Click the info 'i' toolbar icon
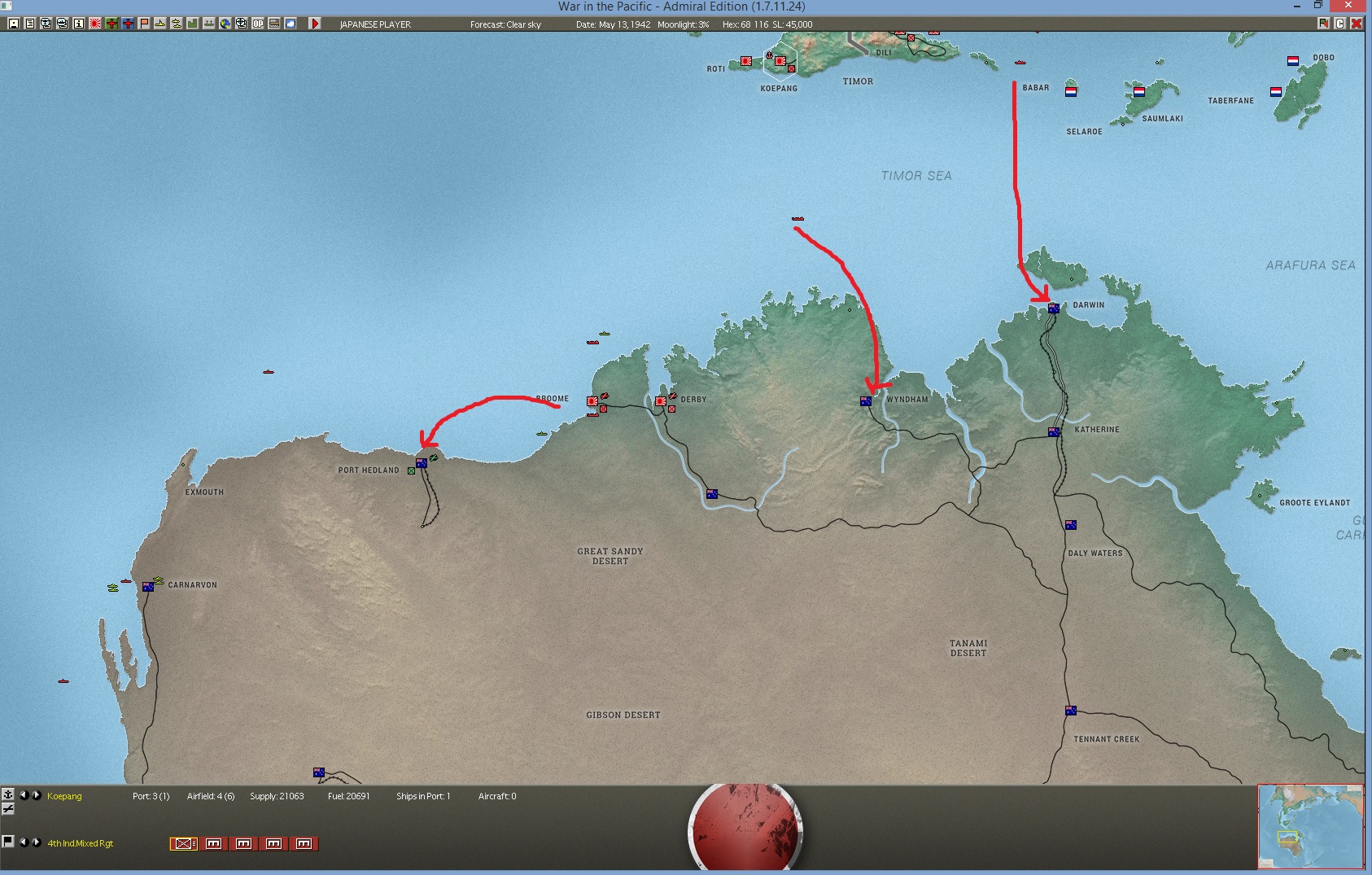1372x875 pixels. point(79,24)
